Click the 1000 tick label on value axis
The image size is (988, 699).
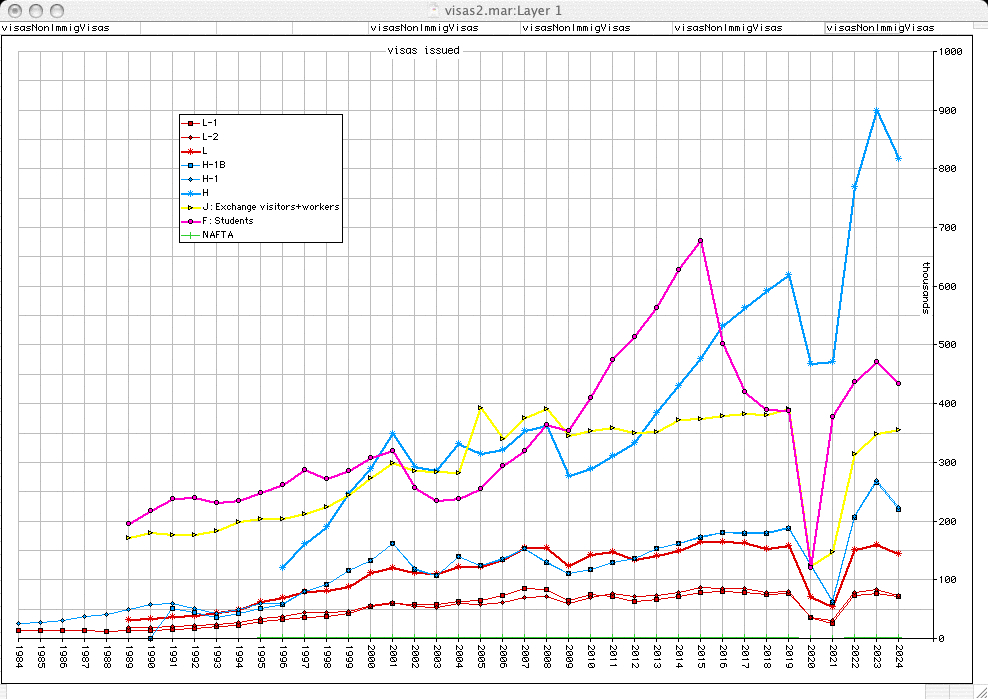[x=949, y=51]
